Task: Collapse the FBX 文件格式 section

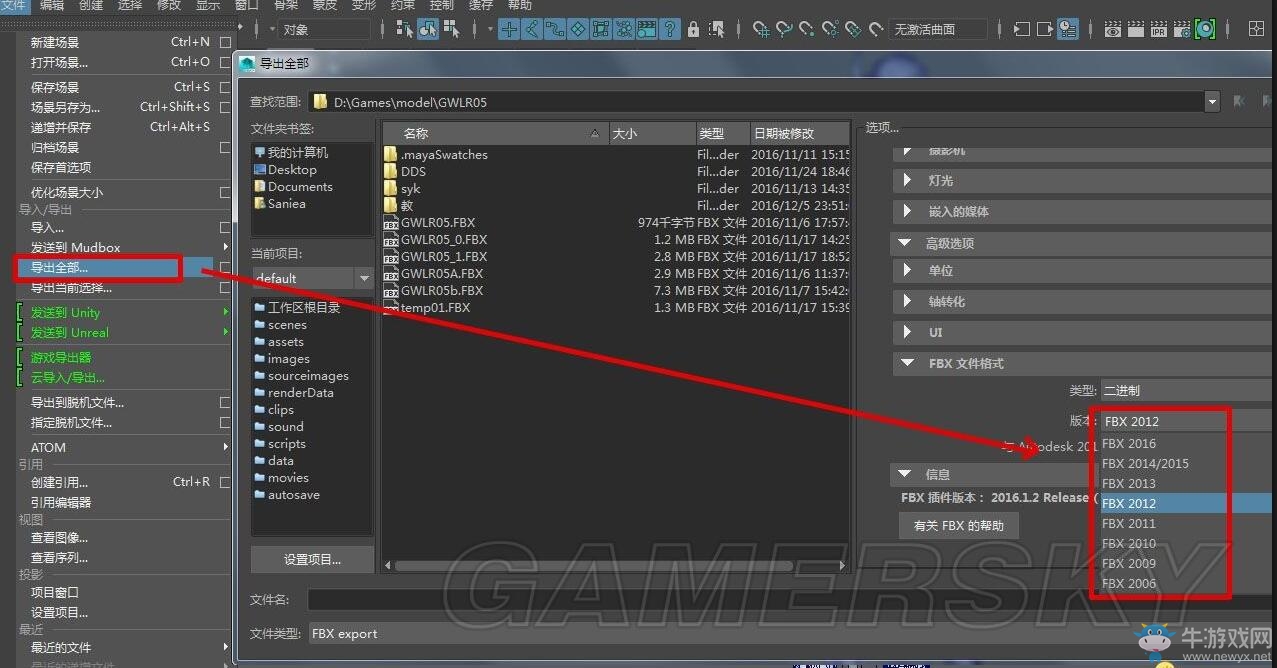Action: (907, 364)
